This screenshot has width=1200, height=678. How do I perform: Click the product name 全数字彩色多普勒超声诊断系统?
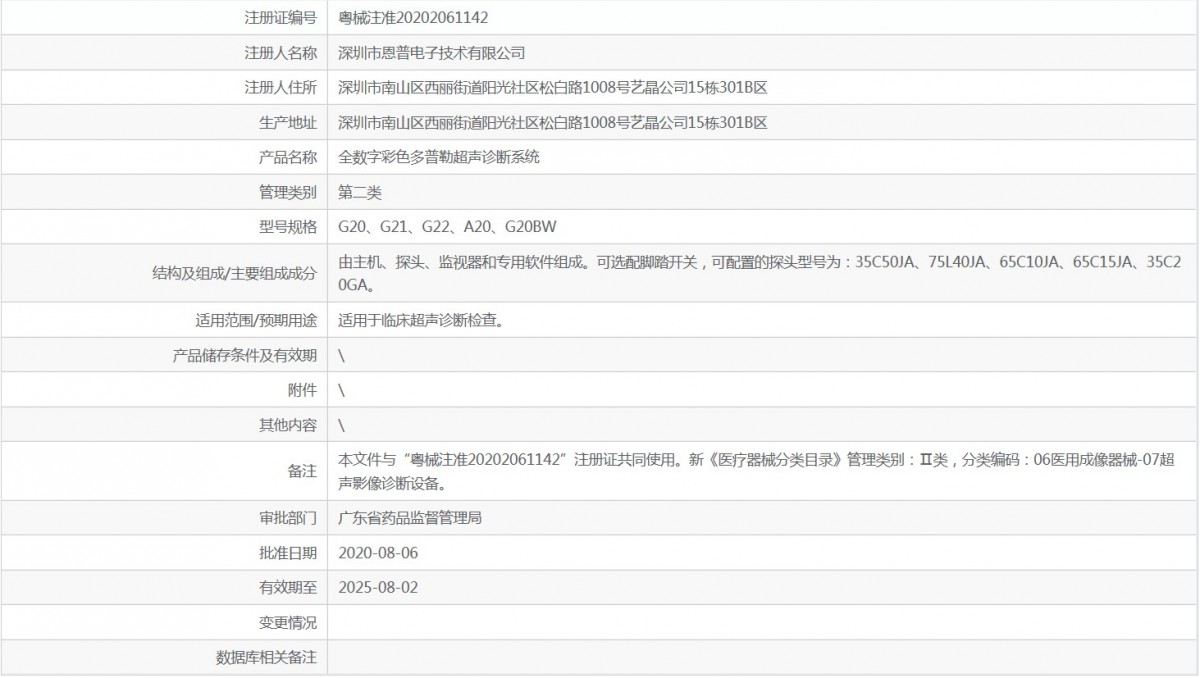[439, 157]
